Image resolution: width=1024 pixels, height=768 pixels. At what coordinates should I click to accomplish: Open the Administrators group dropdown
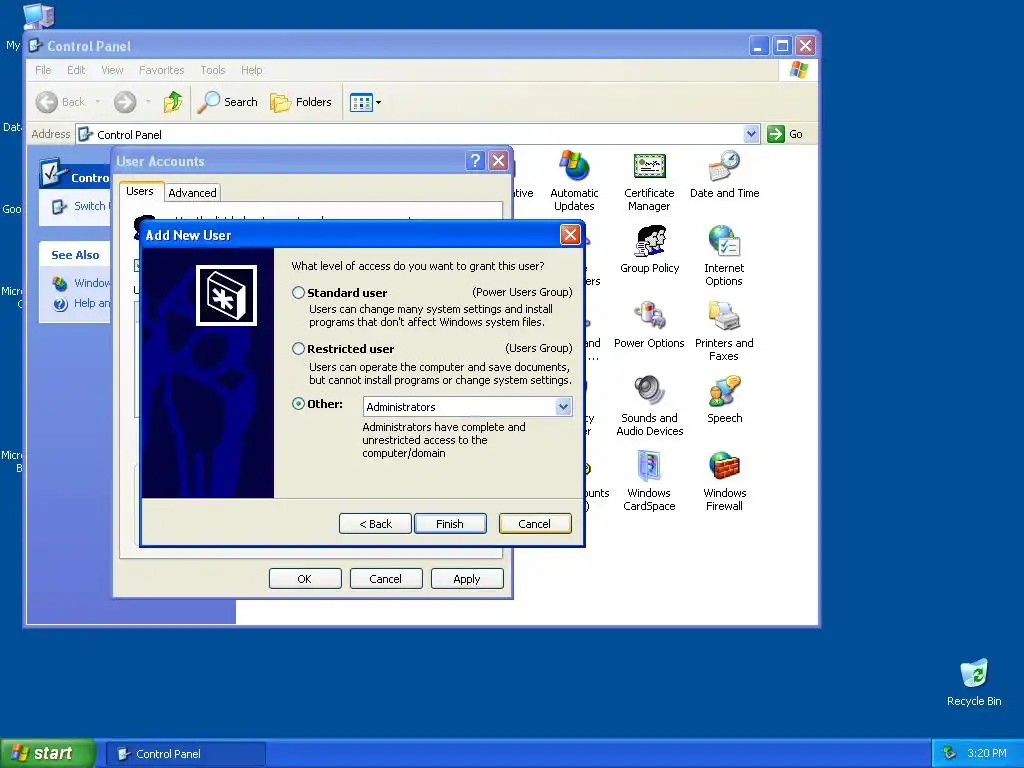point(563,407)
